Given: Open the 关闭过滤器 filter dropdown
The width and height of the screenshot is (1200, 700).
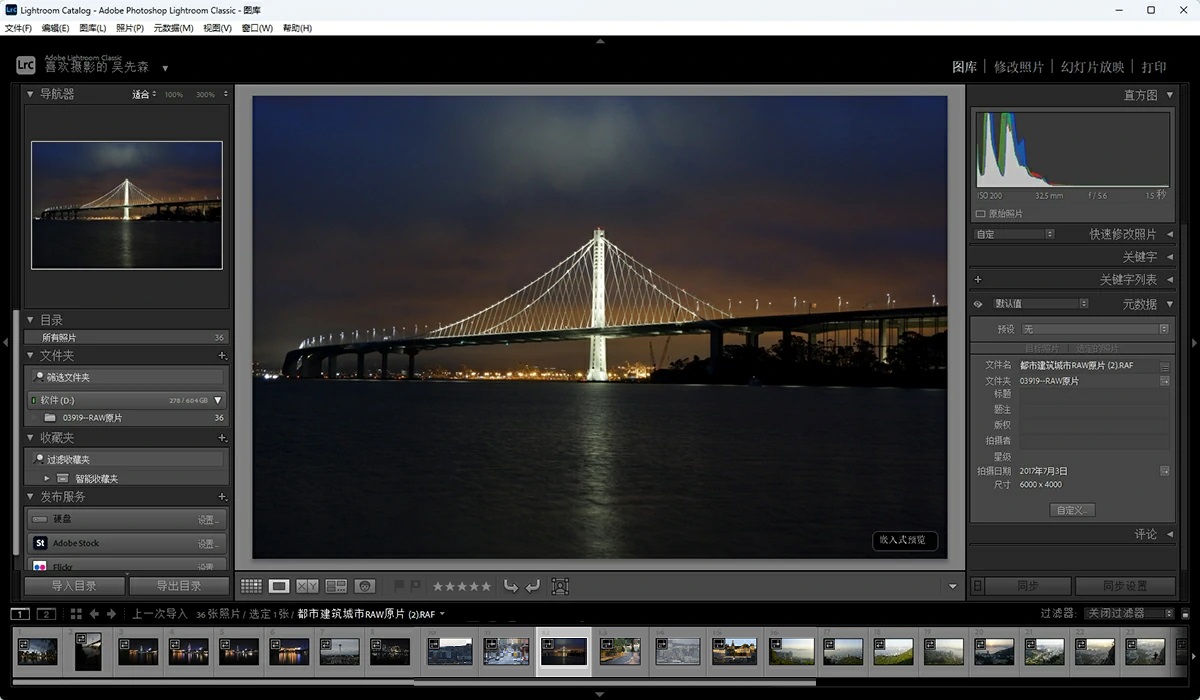Looking at the screenshot, I should coord(1130,613).
